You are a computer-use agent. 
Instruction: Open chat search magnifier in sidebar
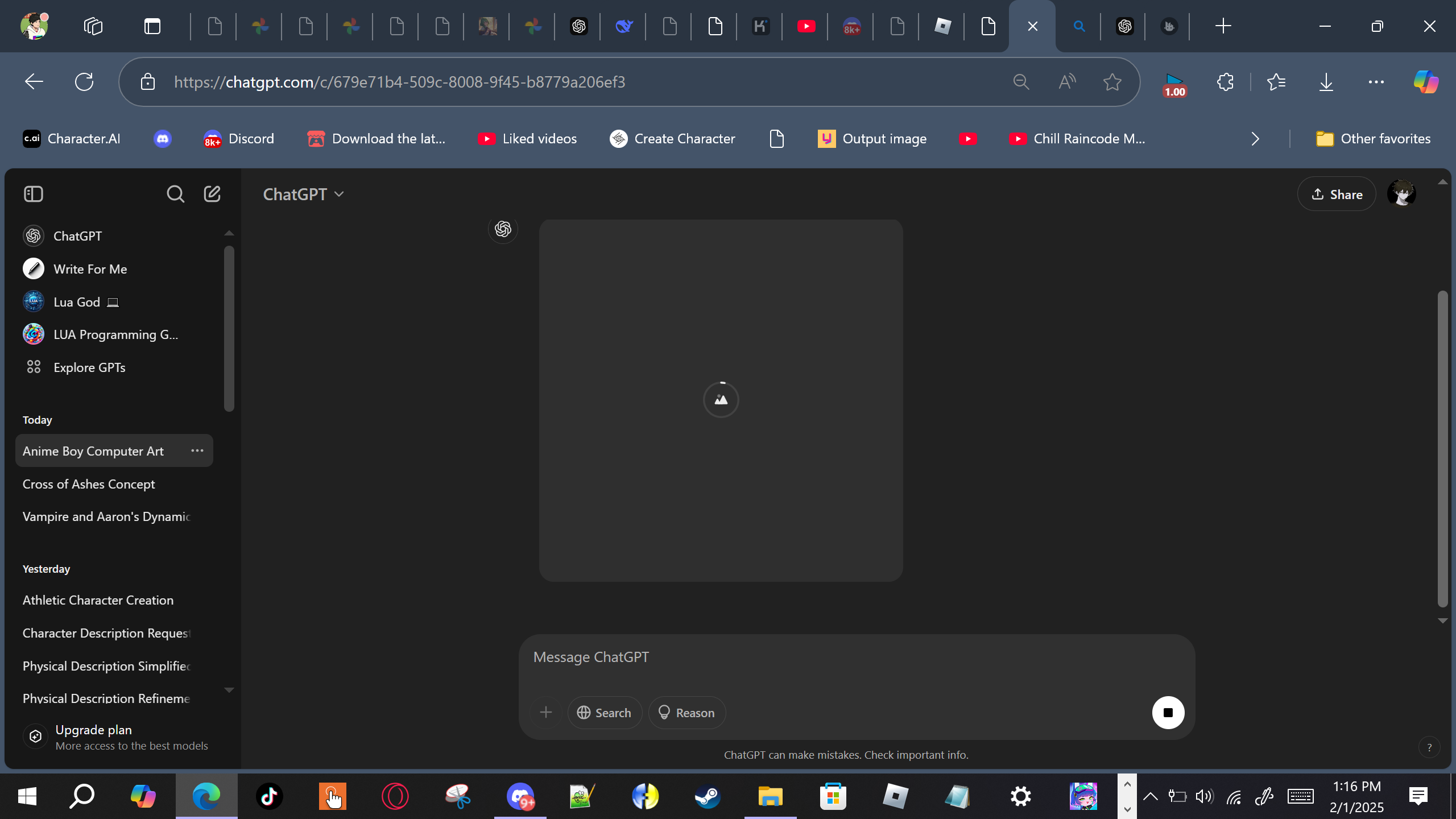(175, 194)
